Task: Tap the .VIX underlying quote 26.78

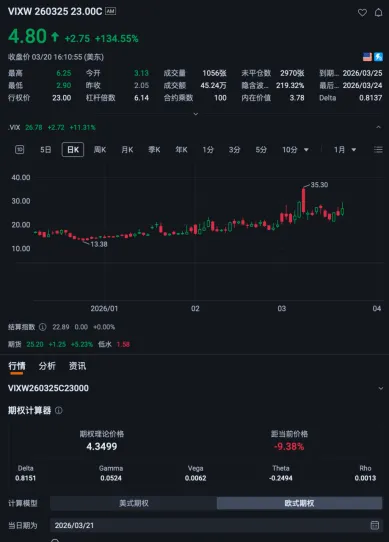Action: pyautogui.click(x=34, y=128)
